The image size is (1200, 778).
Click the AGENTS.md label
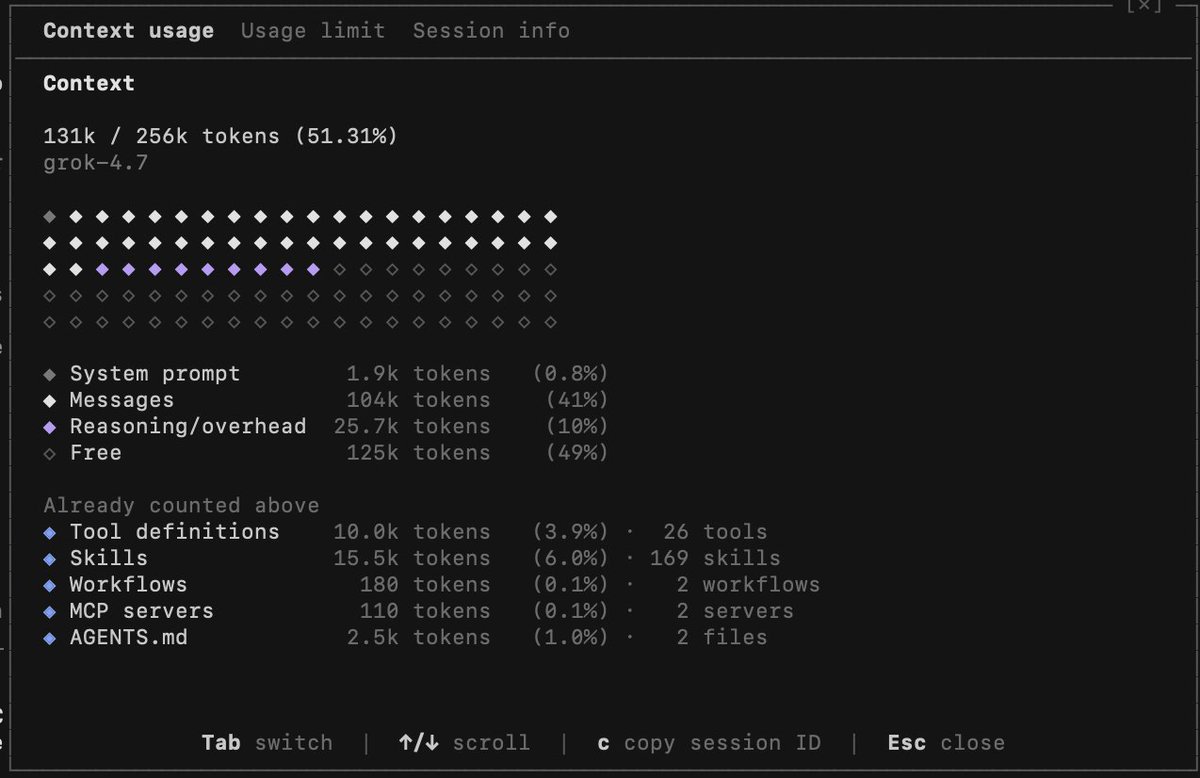coord(128,637)
